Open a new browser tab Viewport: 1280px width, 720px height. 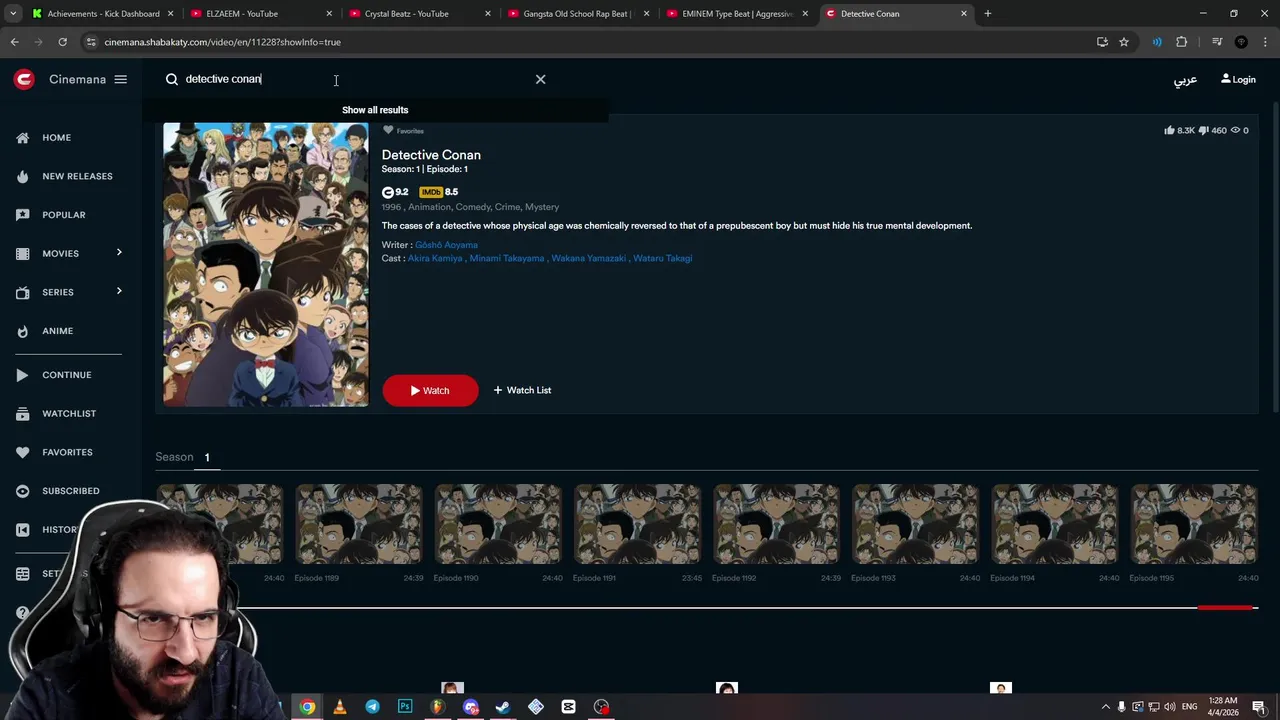(x=987, y=14)
